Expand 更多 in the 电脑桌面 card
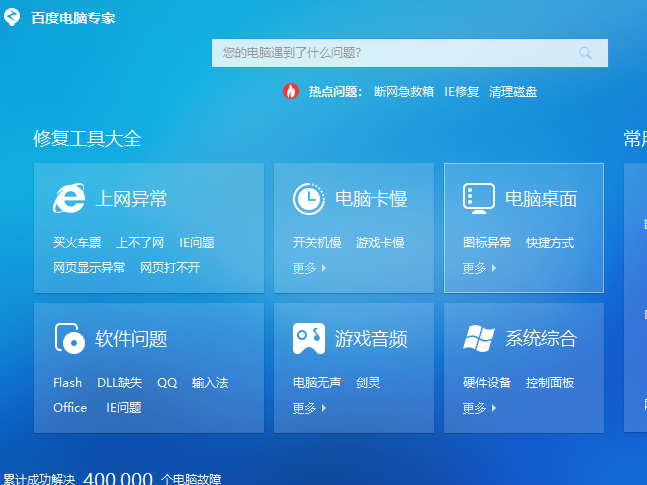Screen dimensions: 647x485 point(479,268)
